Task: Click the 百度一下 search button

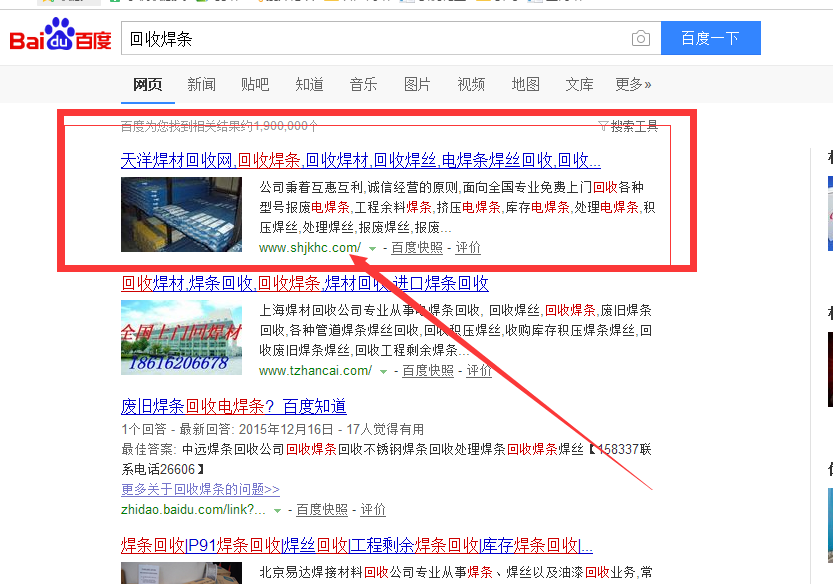Action: [710, 39]
